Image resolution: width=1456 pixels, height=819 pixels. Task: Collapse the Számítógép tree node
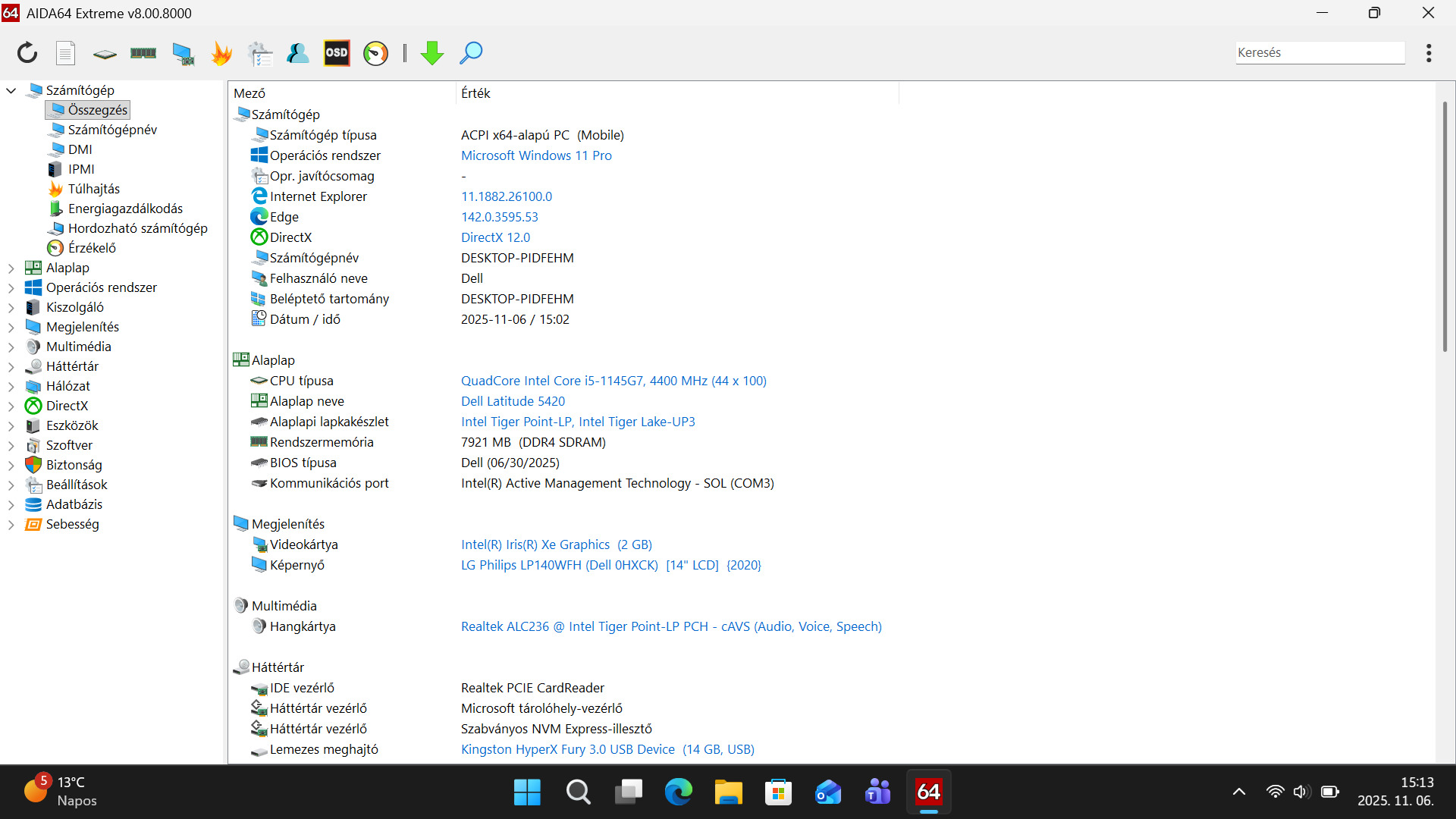11,90
